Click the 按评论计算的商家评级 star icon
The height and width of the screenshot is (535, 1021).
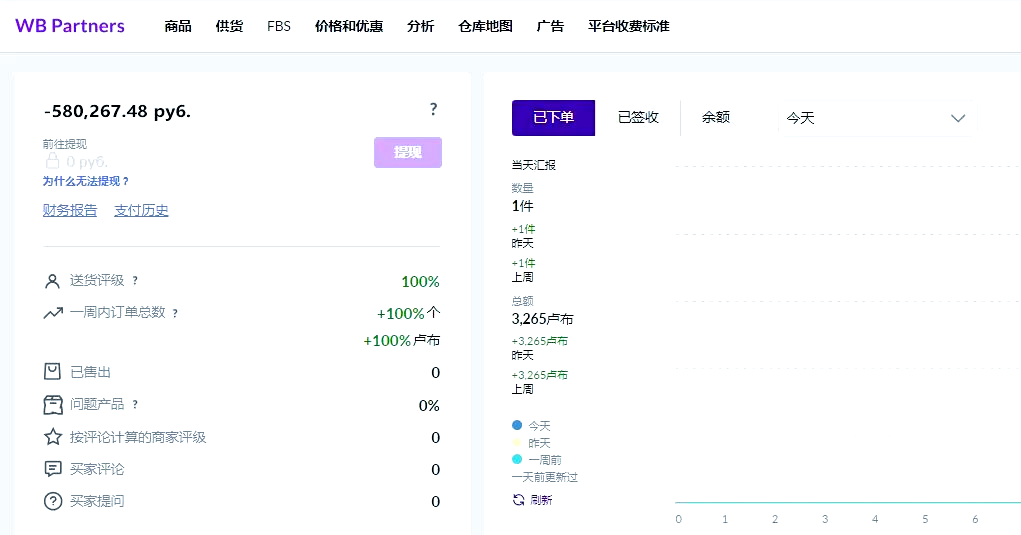tap(53, 437)
